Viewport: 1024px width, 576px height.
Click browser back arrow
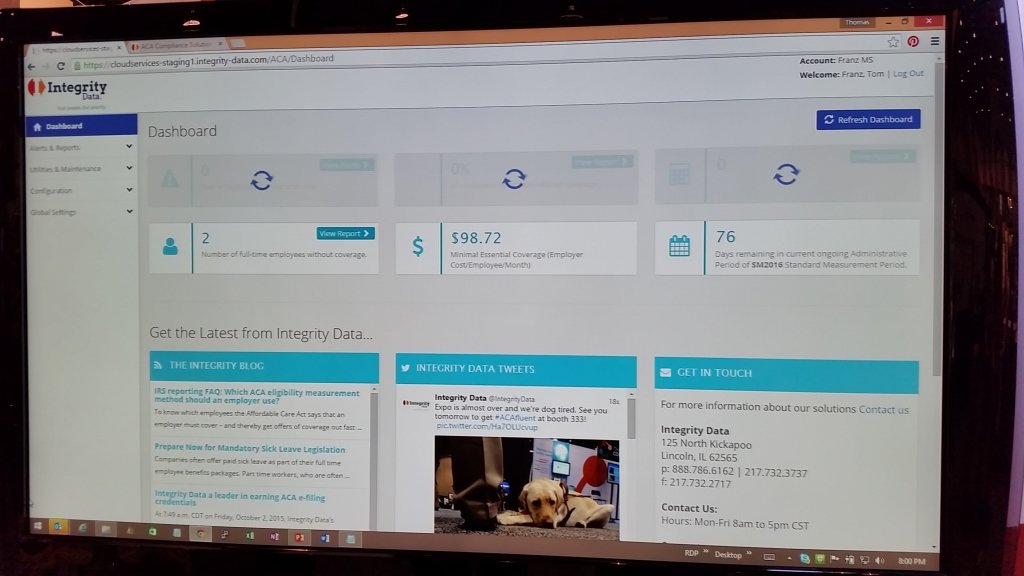(x=31, y=67)
